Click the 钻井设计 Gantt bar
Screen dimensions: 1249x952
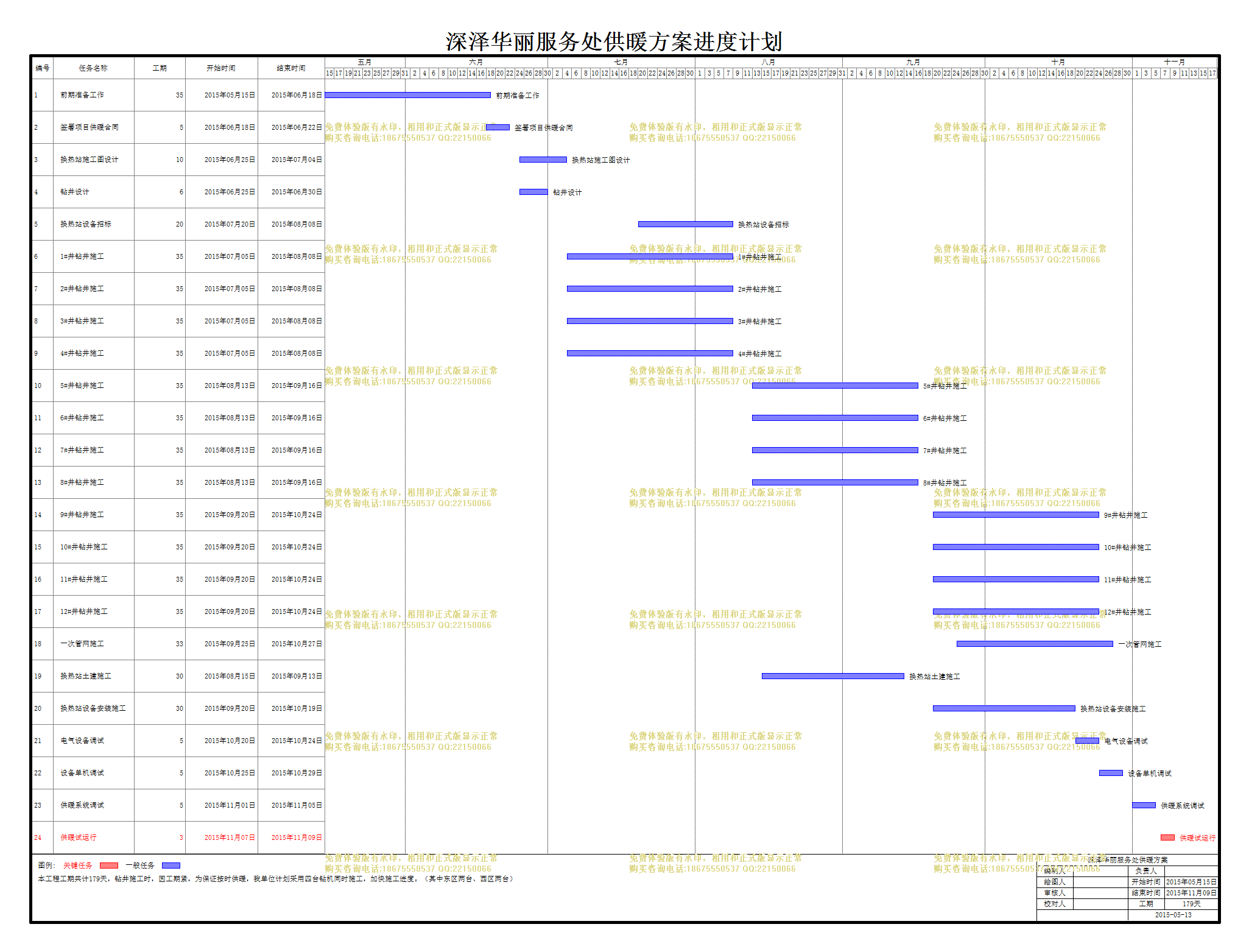(533, 192)
